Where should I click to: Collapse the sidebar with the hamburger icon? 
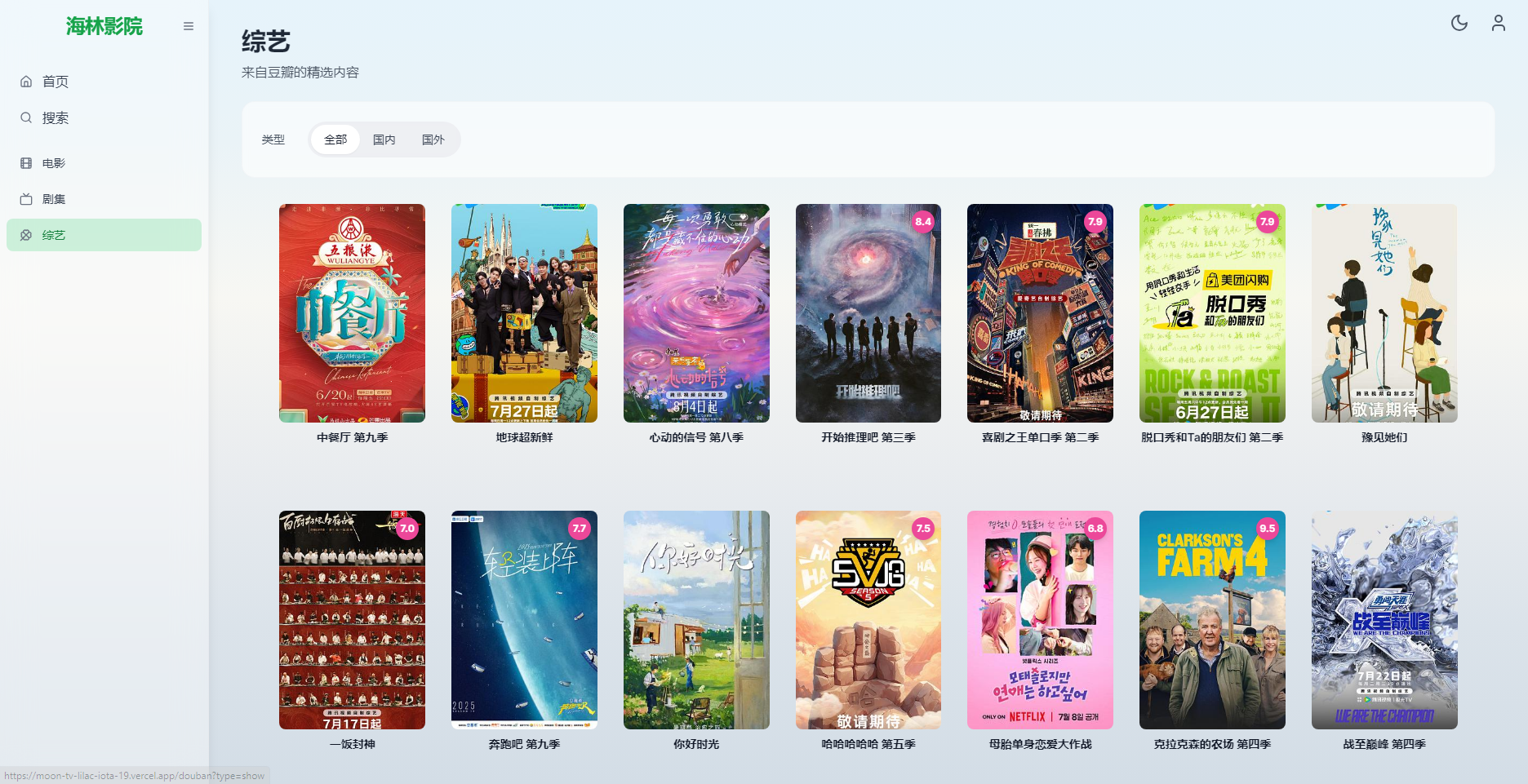(189, 26)
